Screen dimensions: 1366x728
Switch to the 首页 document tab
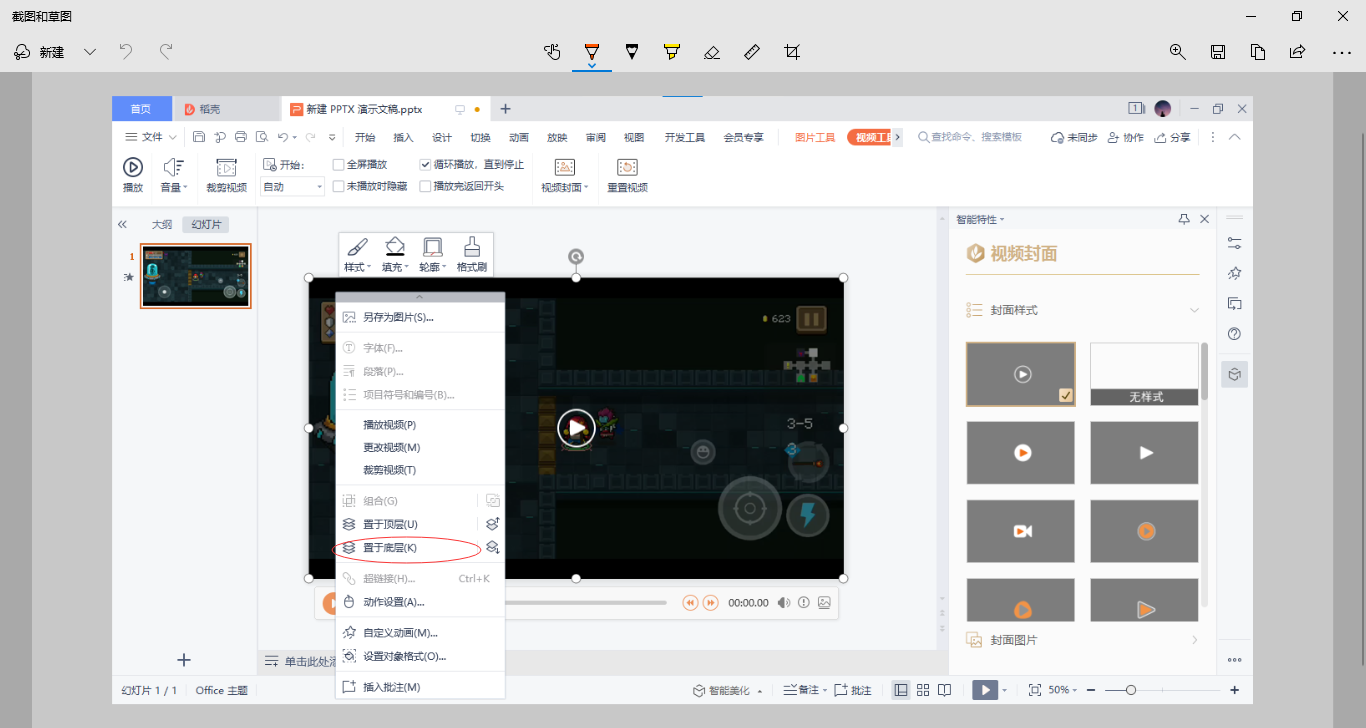pos(141,109)
